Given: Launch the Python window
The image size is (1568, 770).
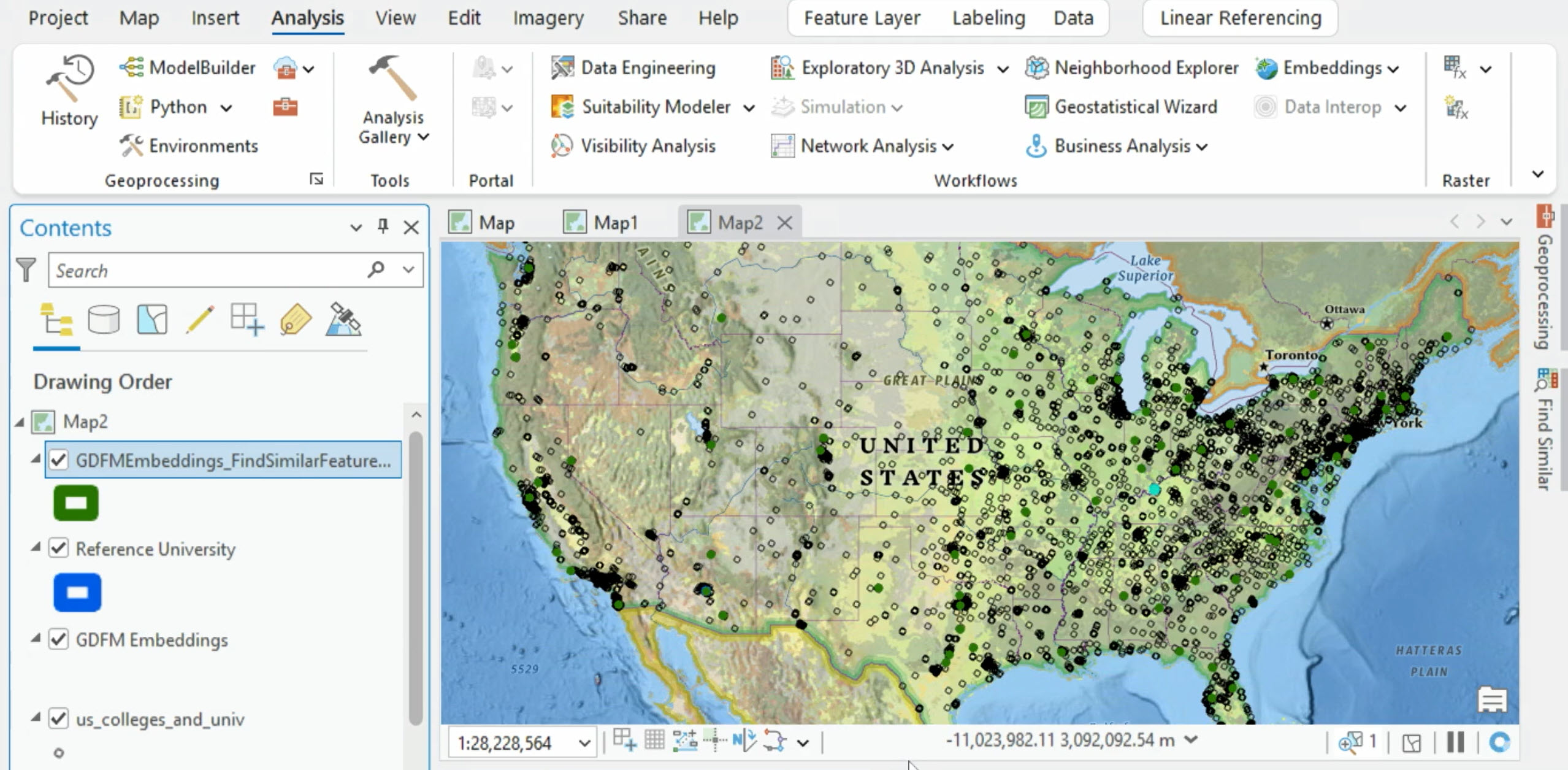Looking at the screenshot, I should [x=177, y=107].
